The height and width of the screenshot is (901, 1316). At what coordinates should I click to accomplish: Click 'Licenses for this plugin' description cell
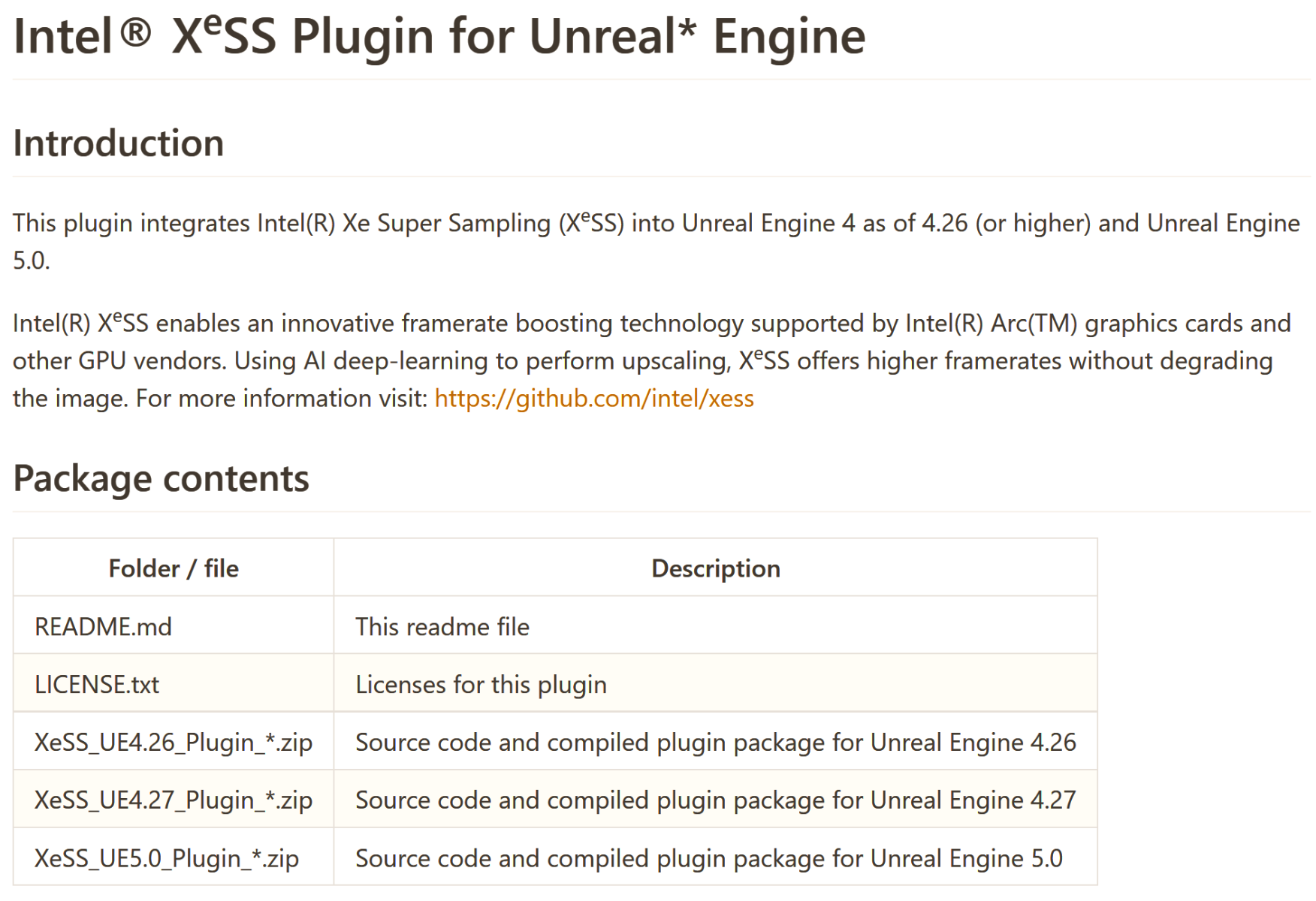(481, 684)
